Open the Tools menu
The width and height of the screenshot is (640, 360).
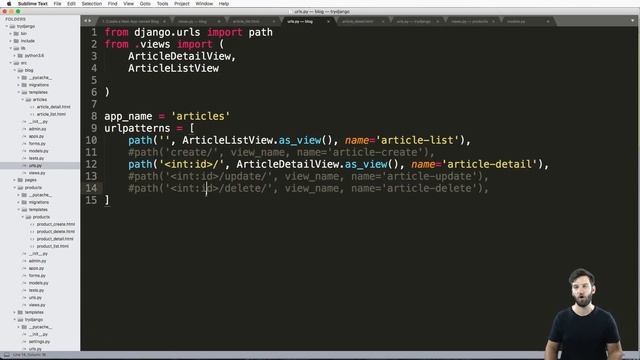click(x=162, y=4)
